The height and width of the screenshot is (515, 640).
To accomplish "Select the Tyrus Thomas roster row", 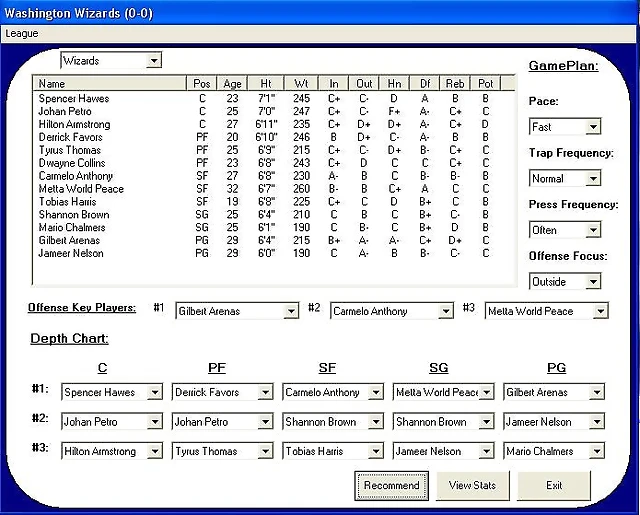I will [273, 150].
